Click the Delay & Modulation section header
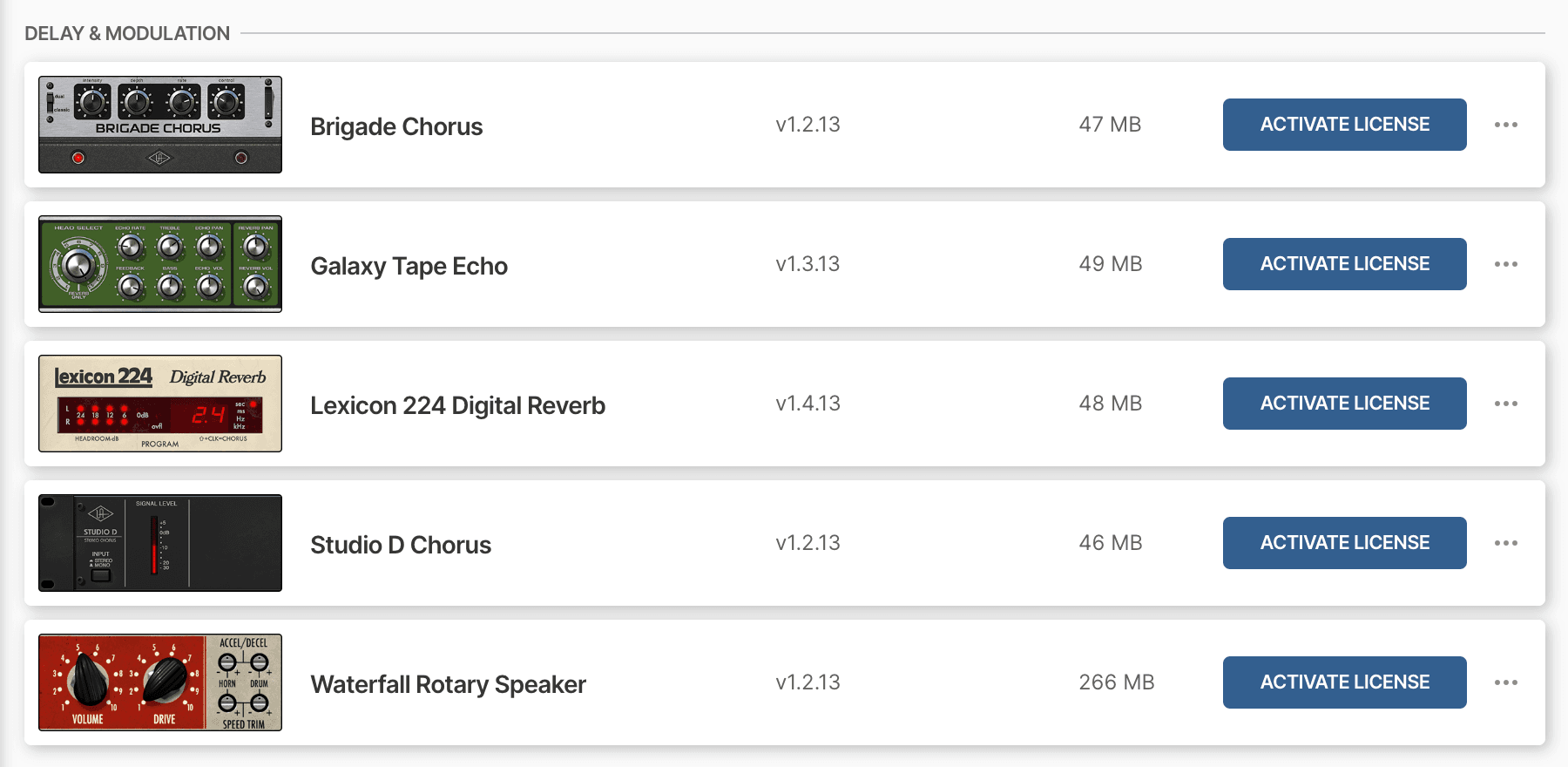 [127, 33]
